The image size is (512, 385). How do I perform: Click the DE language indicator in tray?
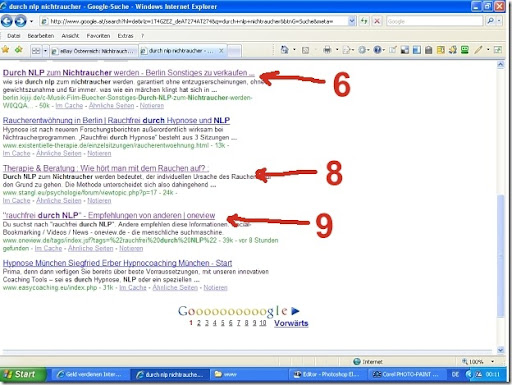455,375
